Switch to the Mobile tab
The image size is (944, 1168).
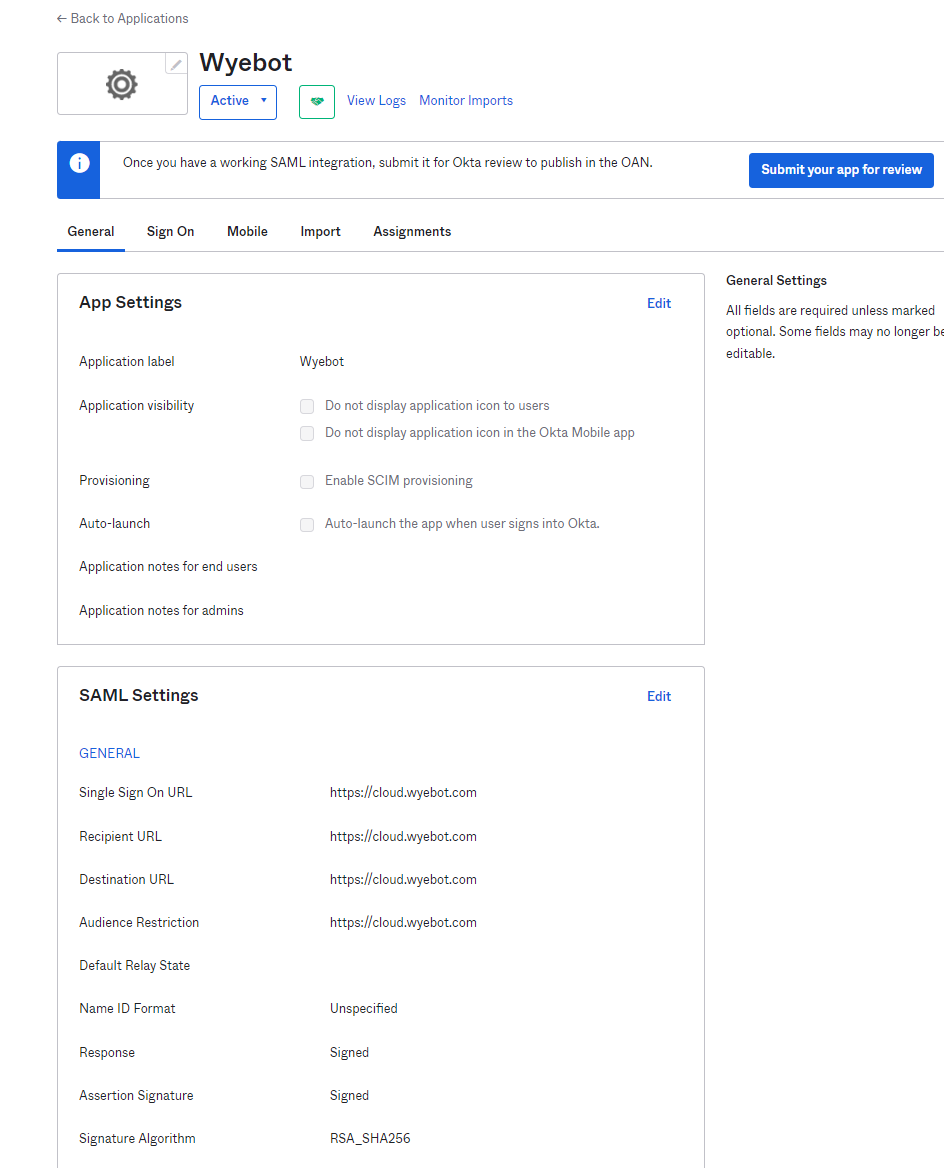pos(247,232)
